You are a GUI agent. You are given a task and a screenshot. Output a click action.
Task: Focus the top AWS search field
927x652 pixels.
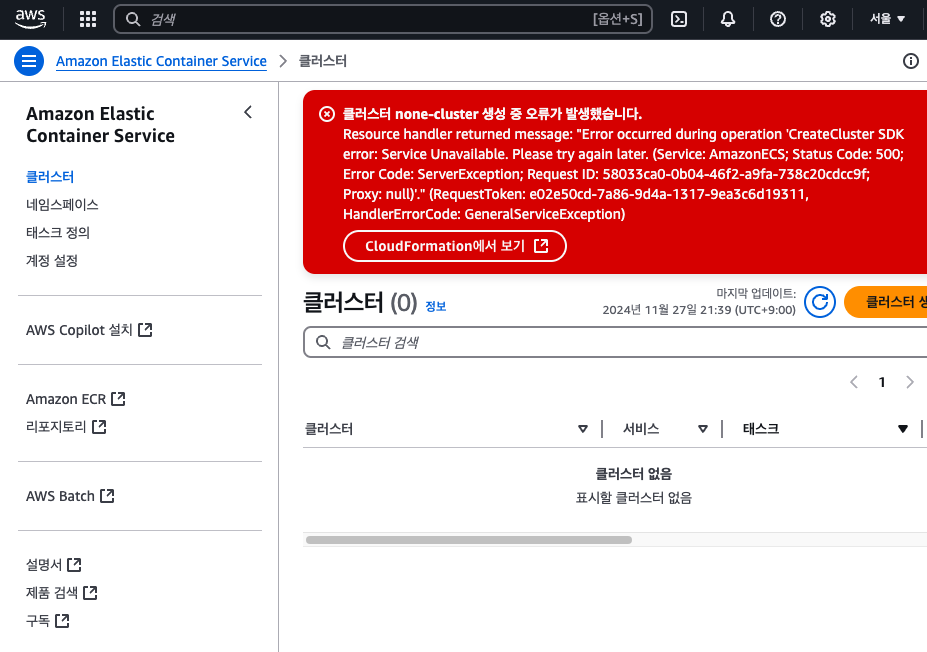[x=383, y=20]
